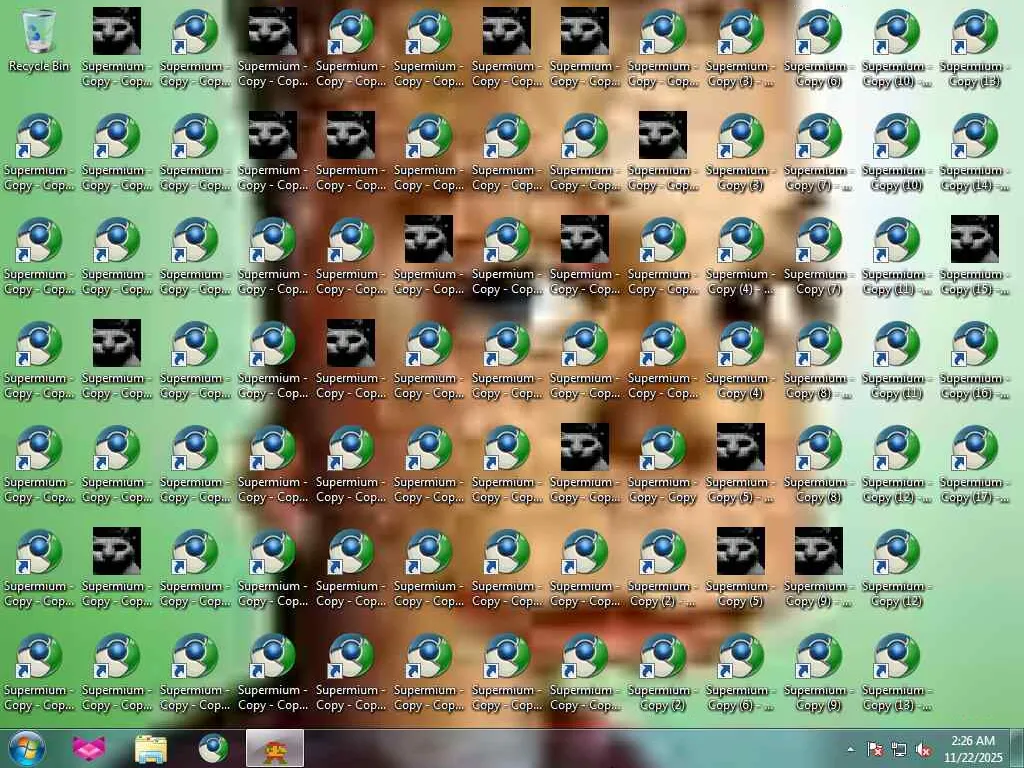Screen dimensions: 1024x768
Task: Open shortcut labeled "Supermium - Copy (11) - ..."
Action: [x=896, y=255]
